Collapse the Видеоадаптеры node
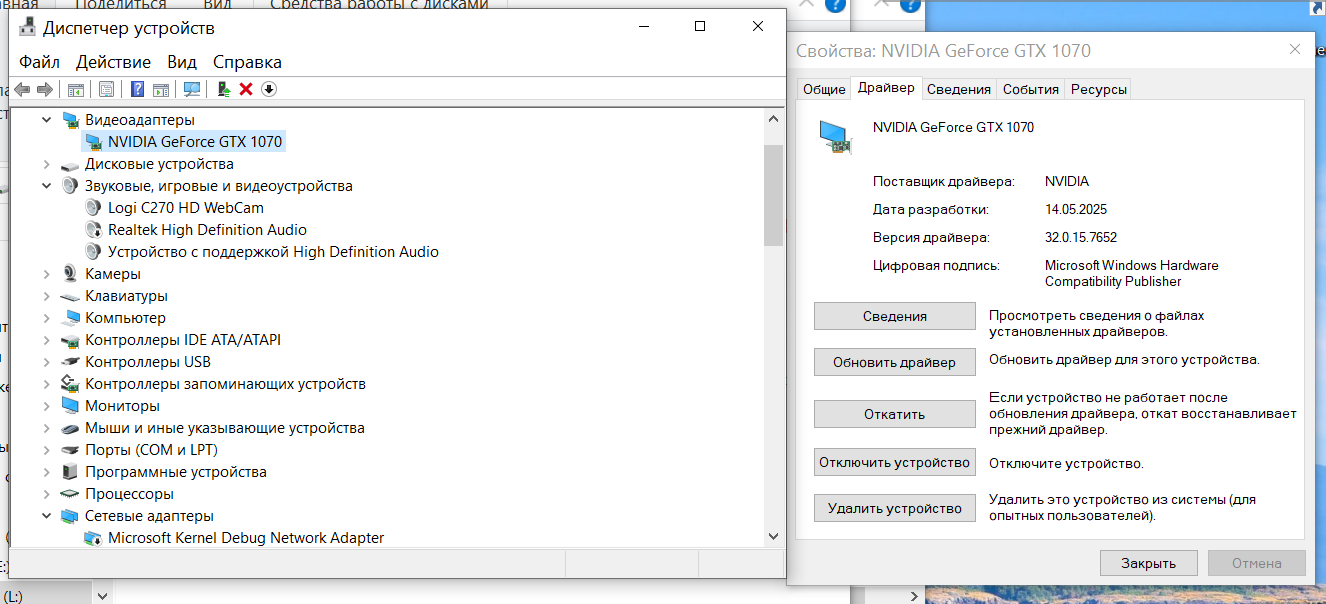1326x604 pixels. coord(47,120)
